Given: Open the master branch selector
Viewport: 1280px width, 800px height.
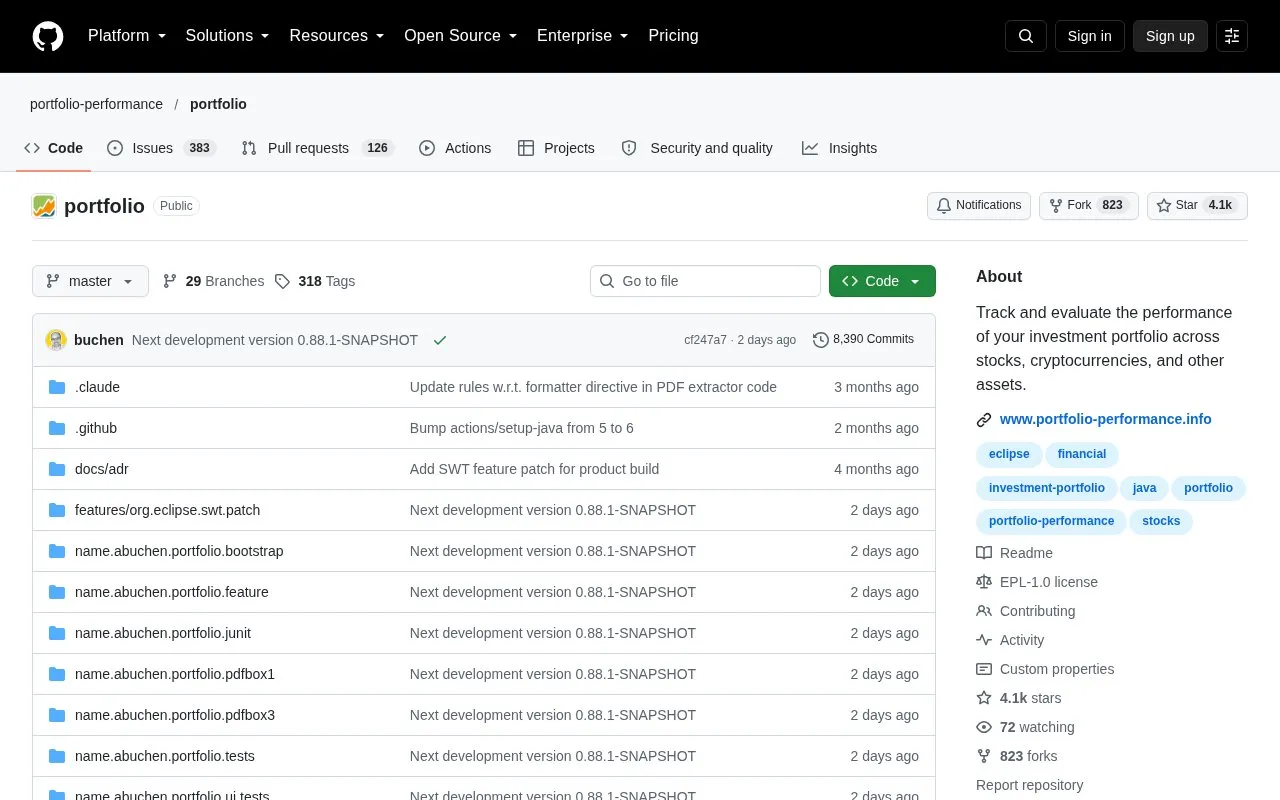Looking at the screenshot, I should (x=90, y=281).
